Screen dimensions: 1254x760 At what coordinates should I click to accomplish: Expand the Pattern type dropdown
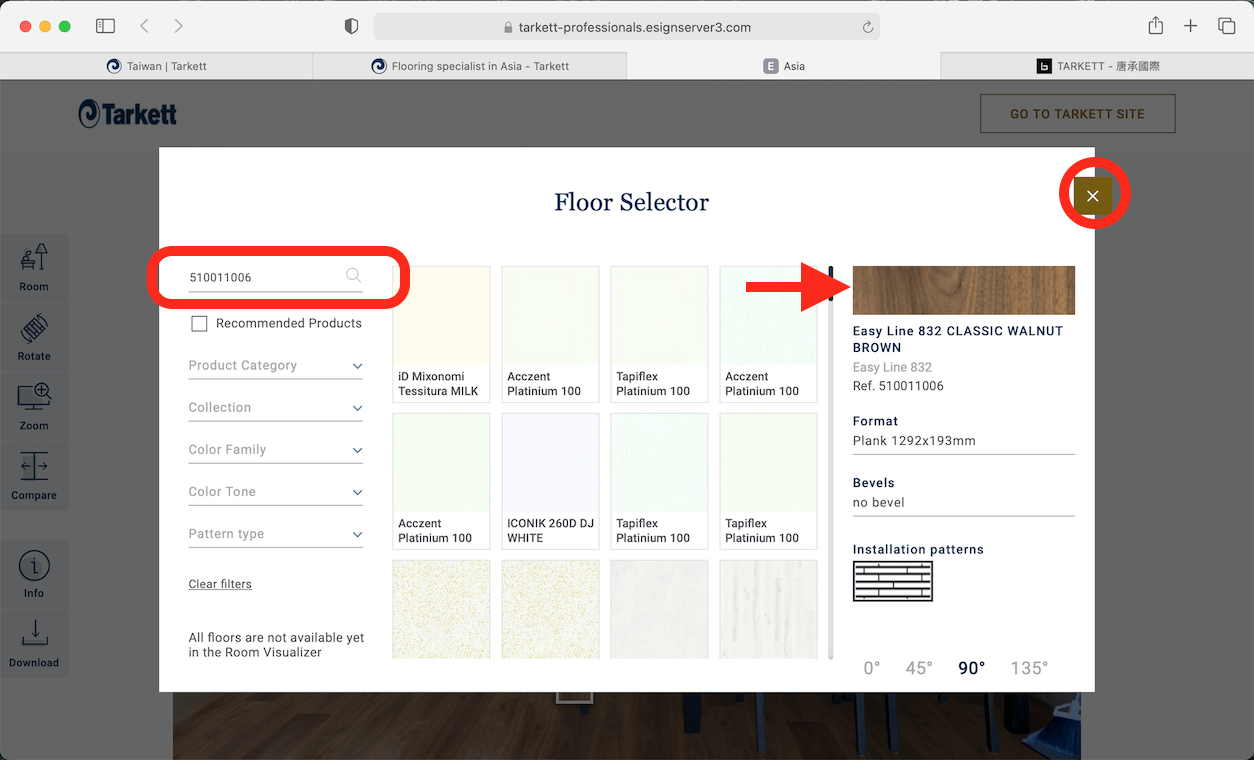pyautogui.click(x=276, y=534)
